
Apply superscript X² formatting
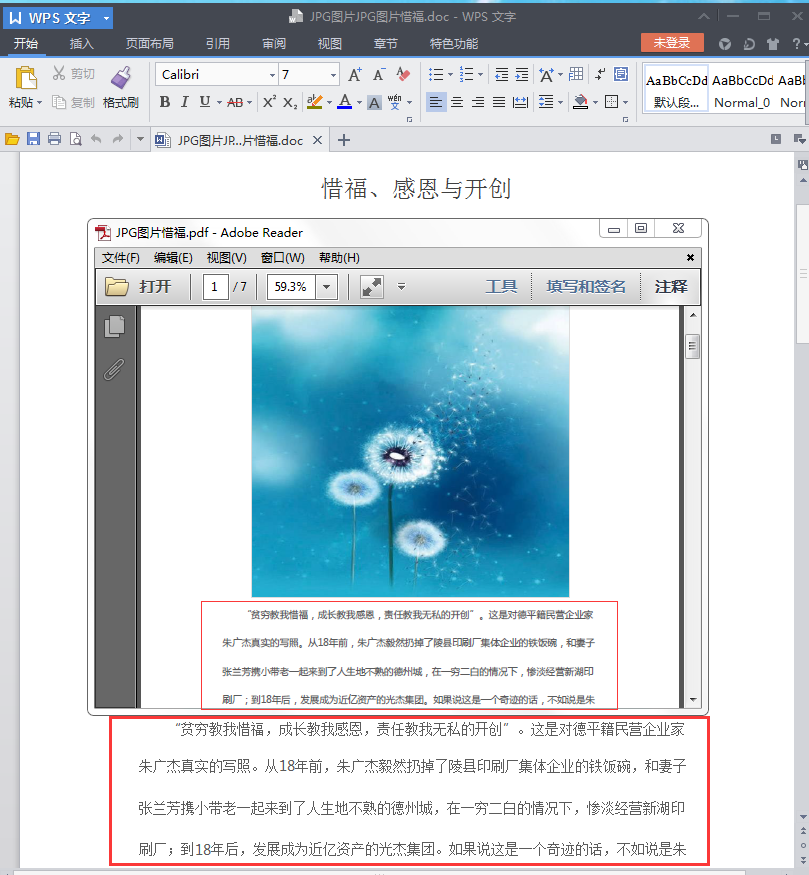tap(269, 102)
